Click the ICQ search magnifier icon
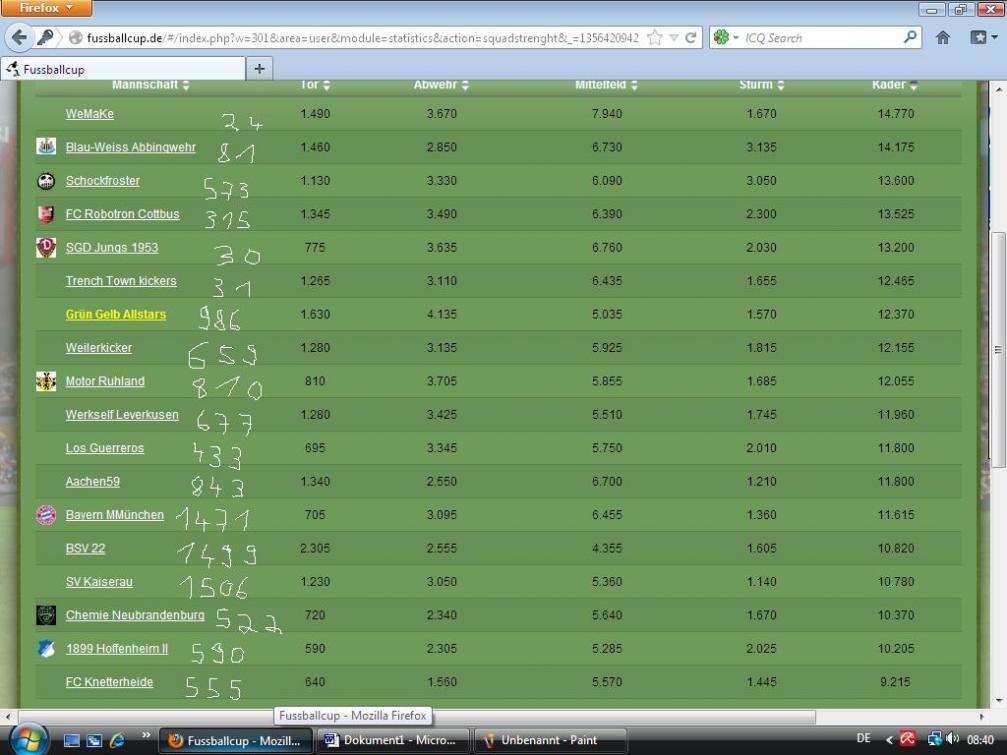 [910, 38]
